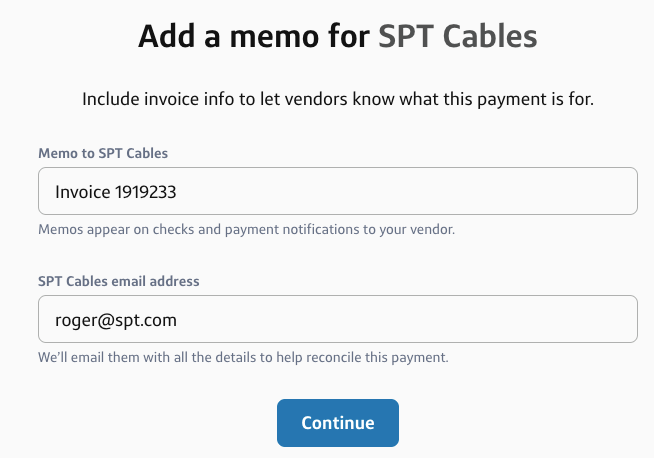Screen dimensions: 654x458
Task: Click 'roger' in the email address field
Action: point(74,319)
